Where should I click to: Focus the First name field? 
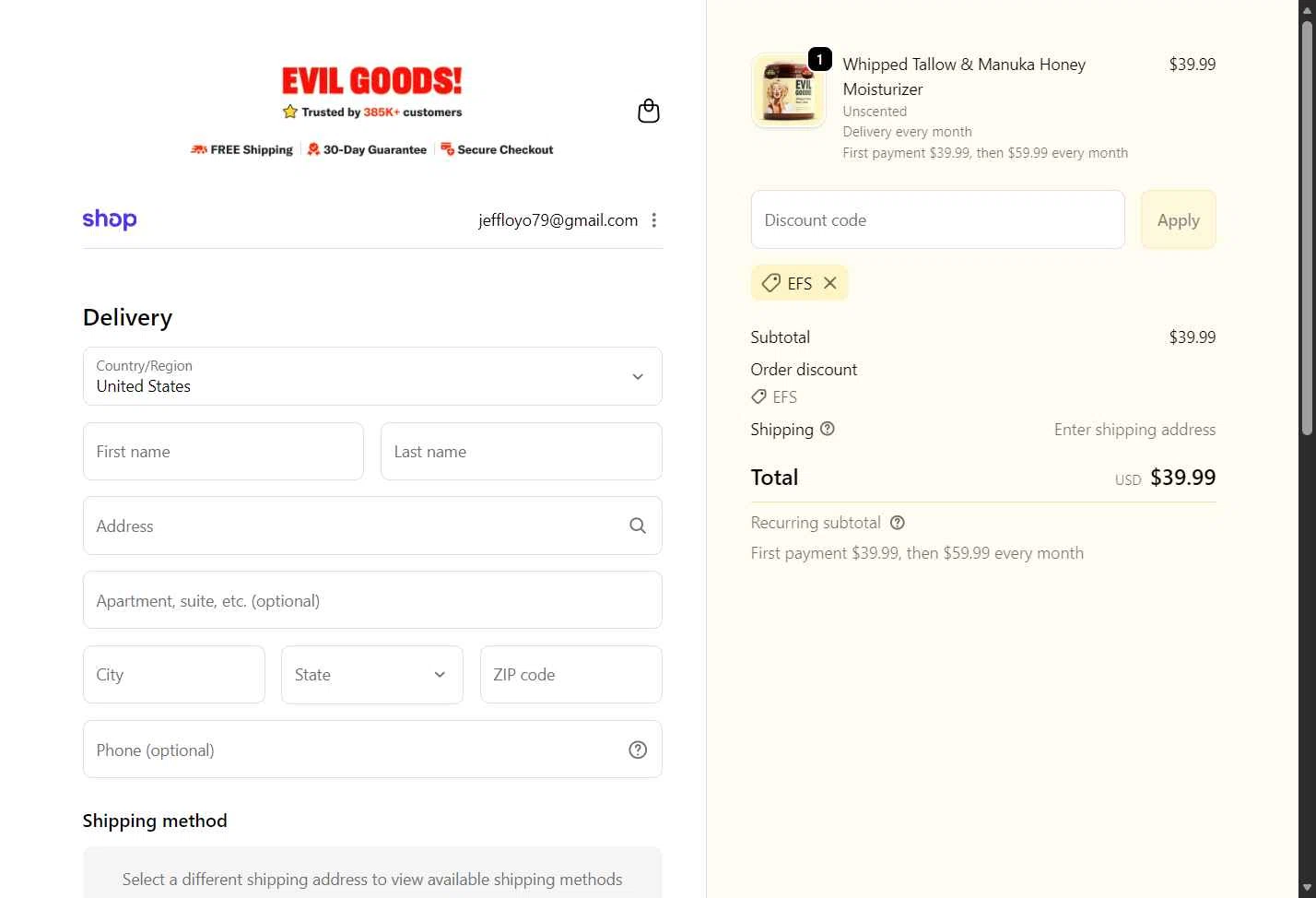click(223, 452)
